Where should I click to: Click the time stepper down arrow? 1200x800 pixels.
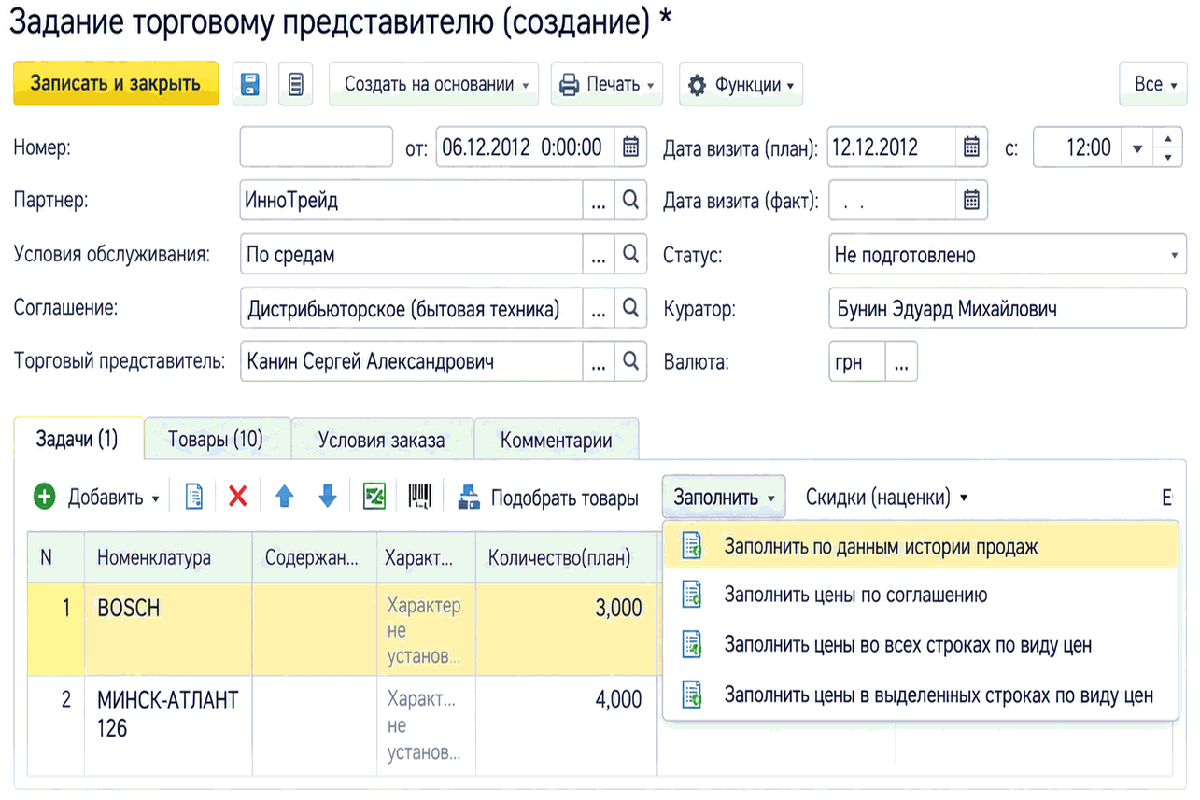coord(1168,157)
